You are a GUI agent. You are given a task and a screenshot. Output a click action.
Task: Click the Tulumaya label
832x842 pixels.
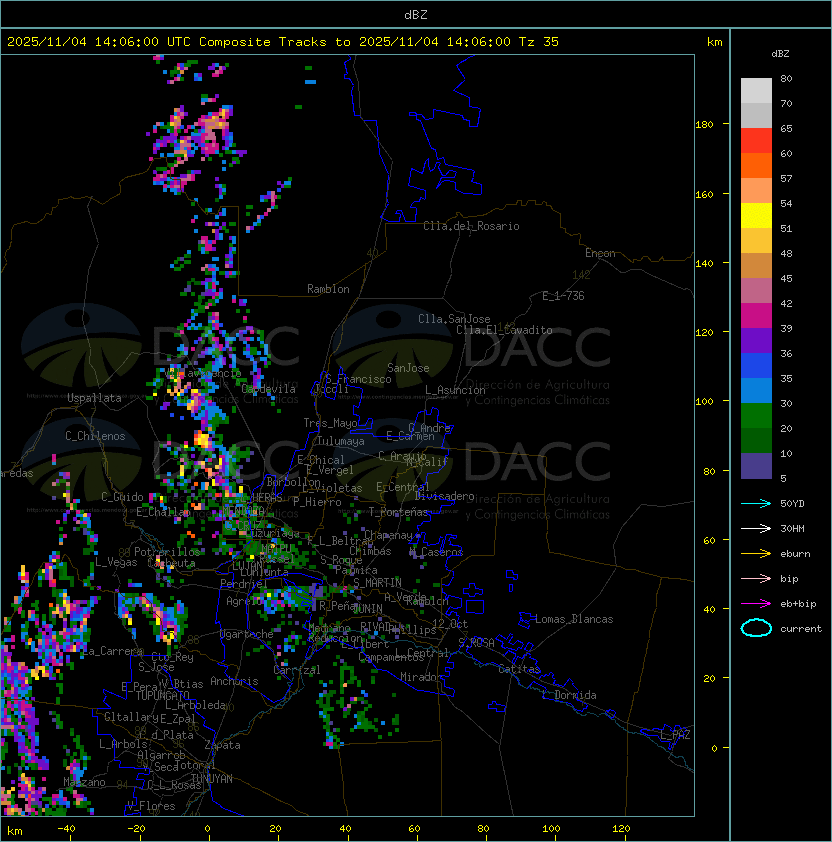tap(341, 441)
